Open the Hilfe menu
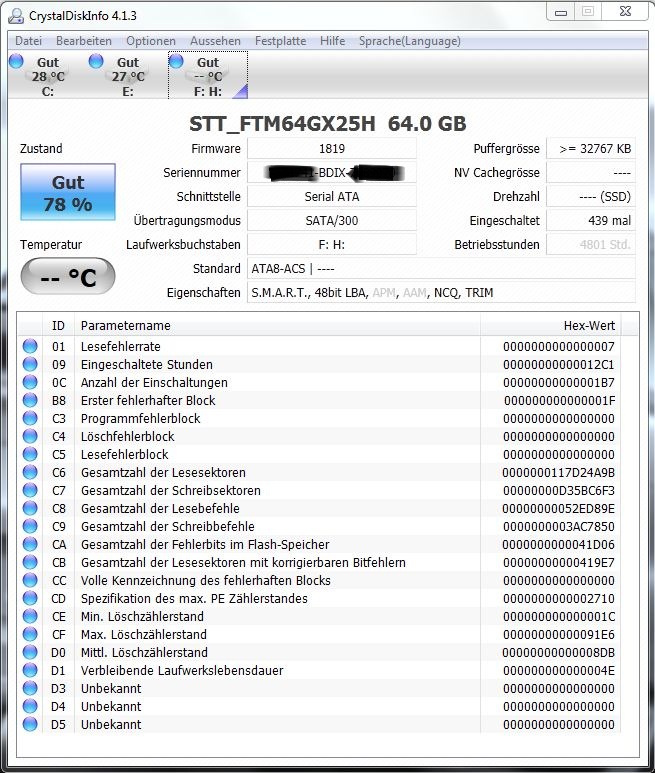Viewport: 655px width, 773px height. [x=333, y=41]
